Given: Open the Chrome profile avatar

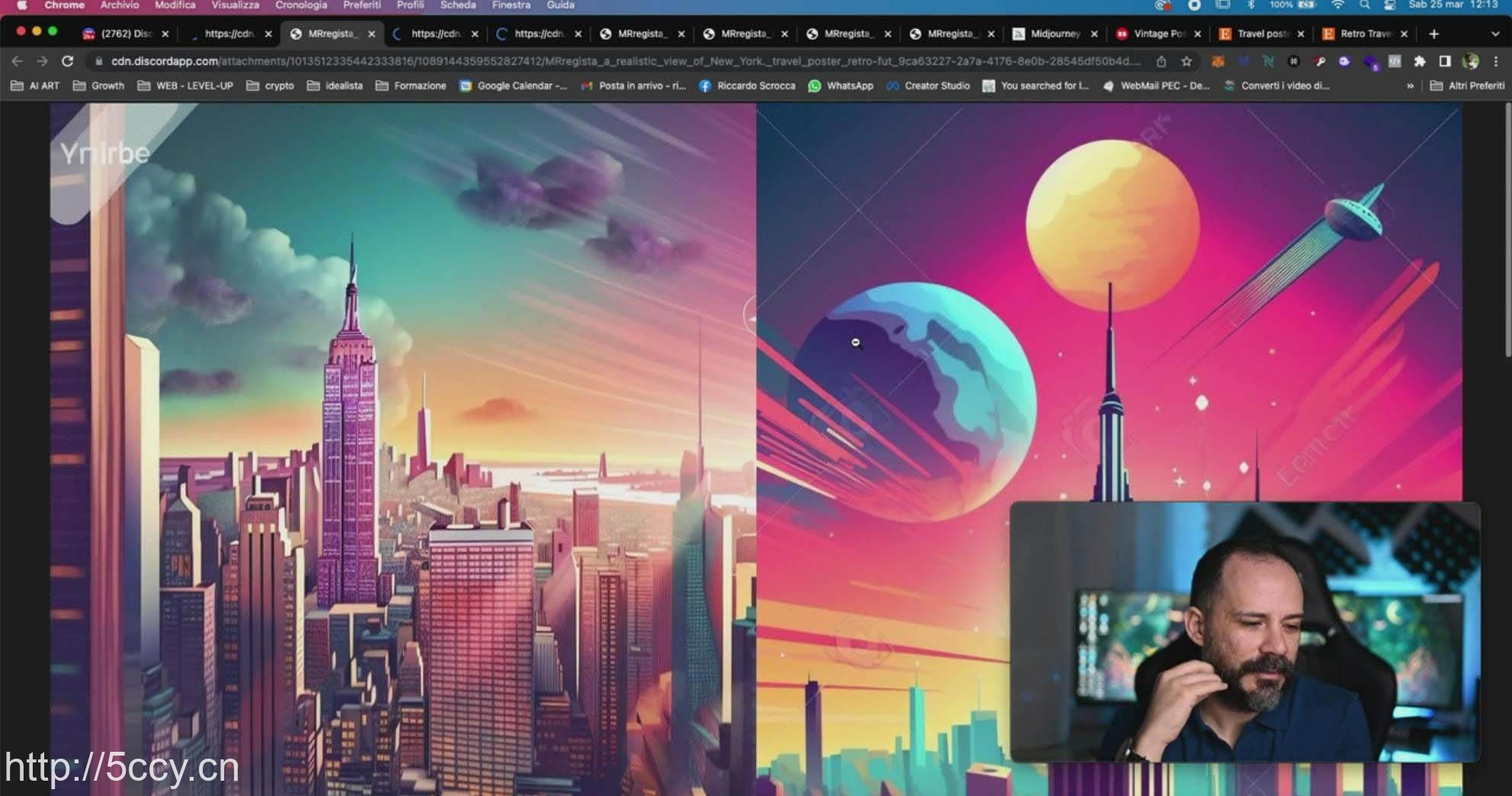Looking at the screenshot, I should pos(1470,61).
